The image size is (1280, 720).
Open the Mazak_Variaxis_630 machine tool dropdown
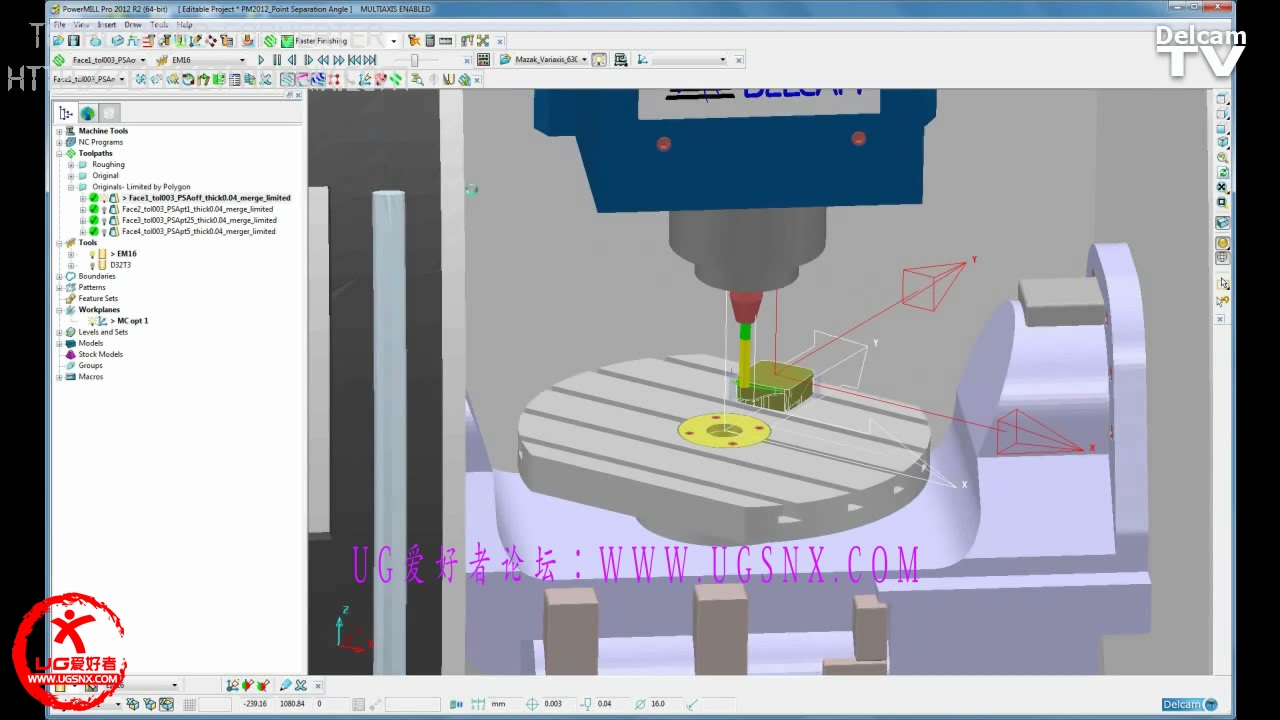click(584, 60)
